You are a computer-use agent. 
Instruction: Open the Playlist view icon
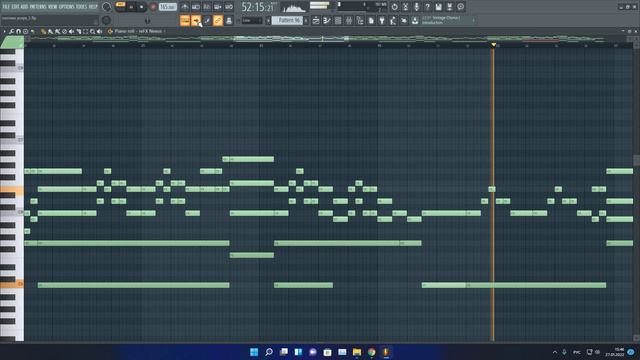[316, 20]
